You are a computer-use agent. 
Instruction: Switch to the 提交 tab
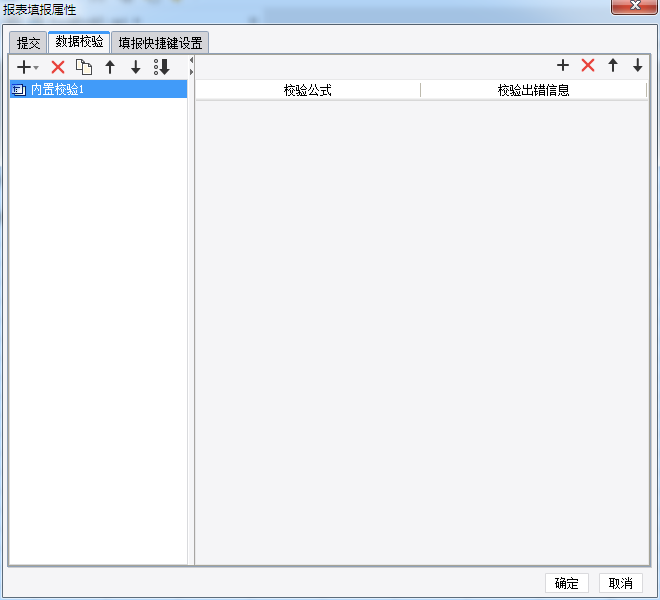click(x=28, y=43)
